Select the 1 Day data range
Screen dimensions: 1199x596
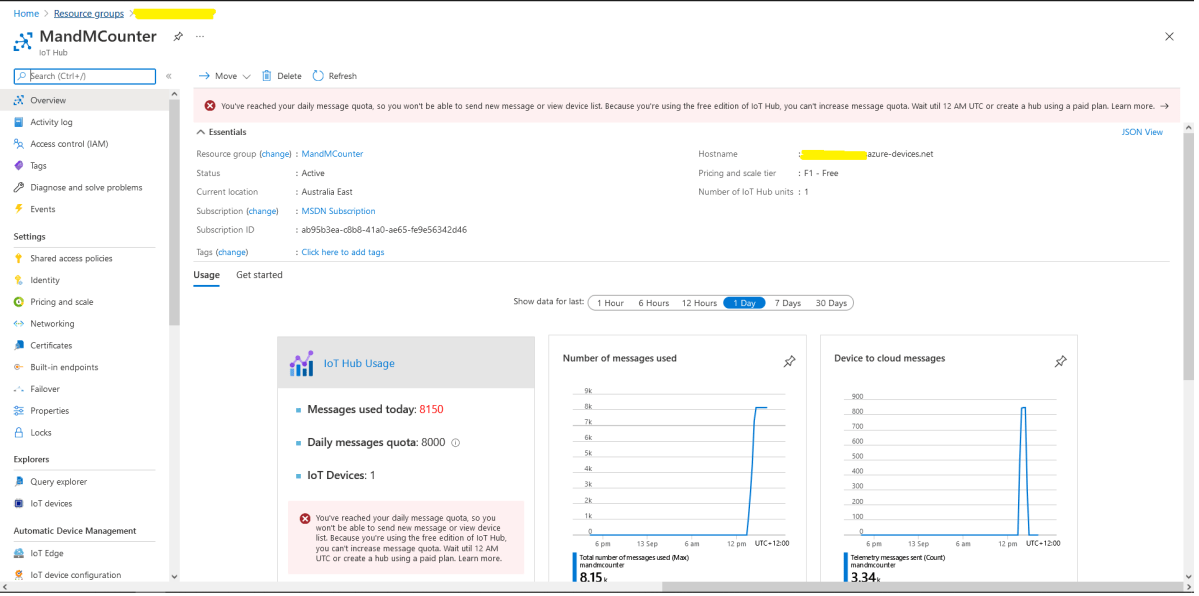pos(743,302)
